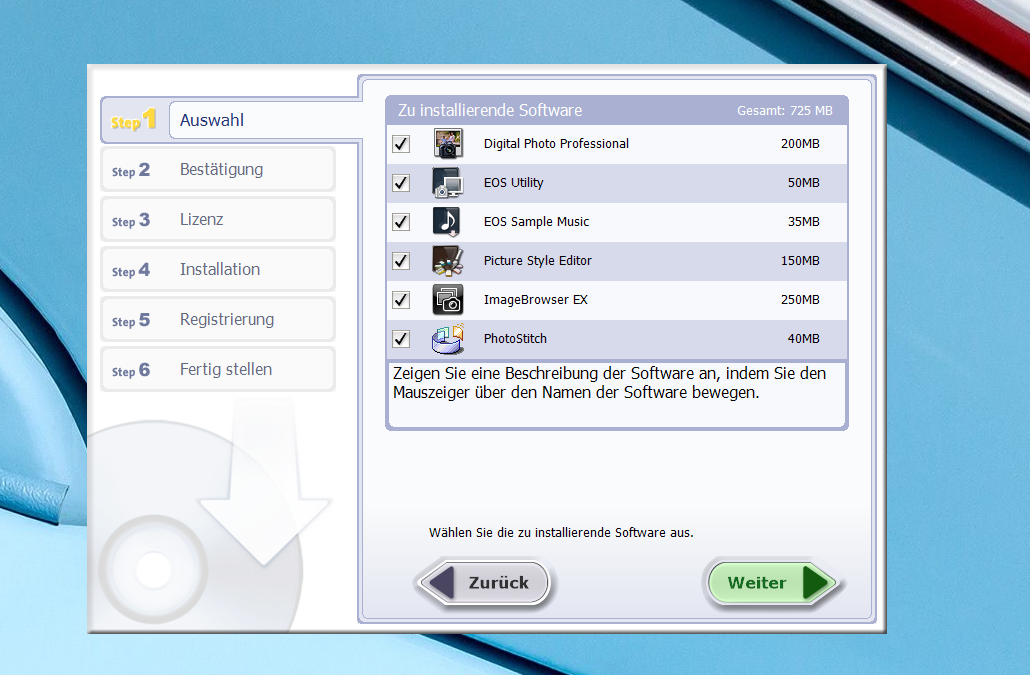Open Step 3 Lizenz
1030x675 pixels.
point(218,219)
